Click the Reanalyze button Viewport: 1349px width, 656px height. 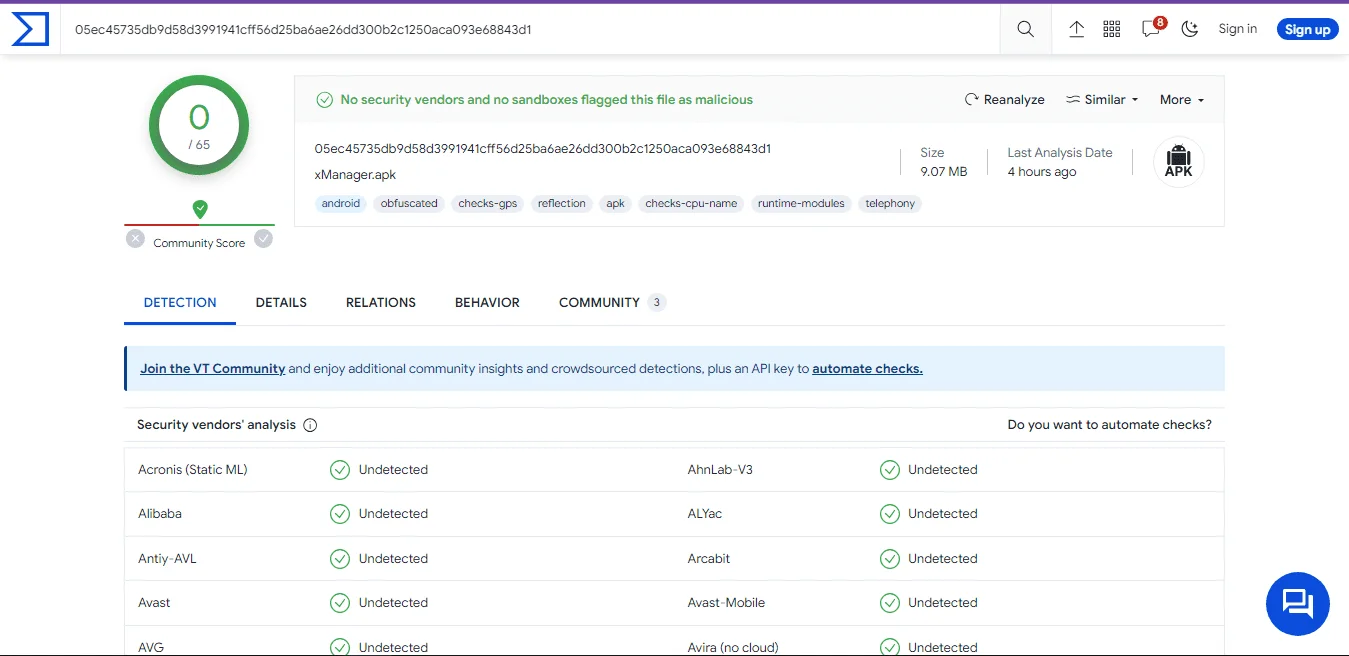[x=1004, y=99]
